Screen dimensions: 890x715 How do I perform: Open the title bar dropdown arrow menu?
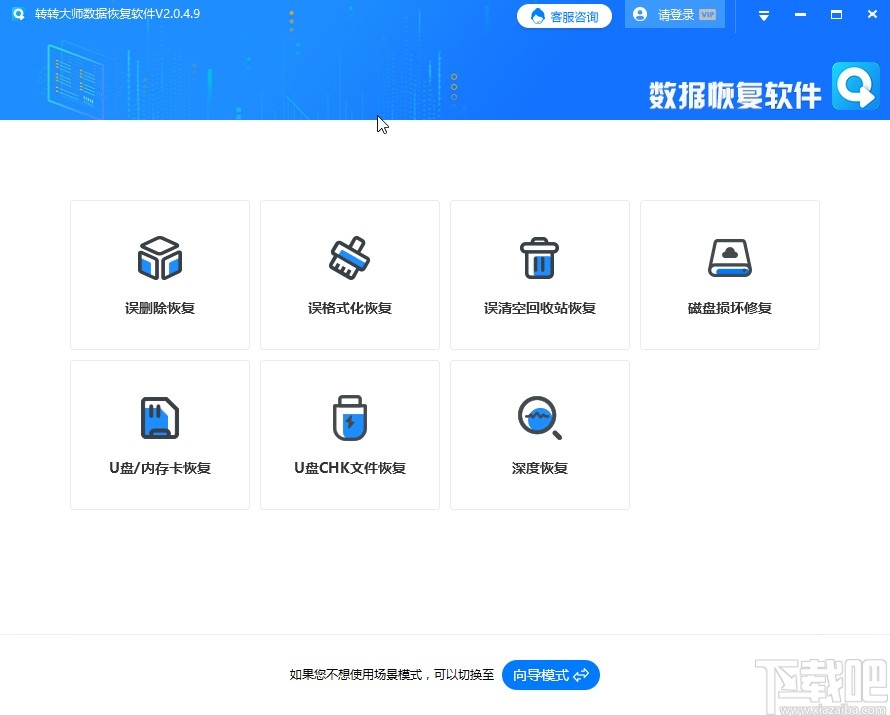pos(763,15)
